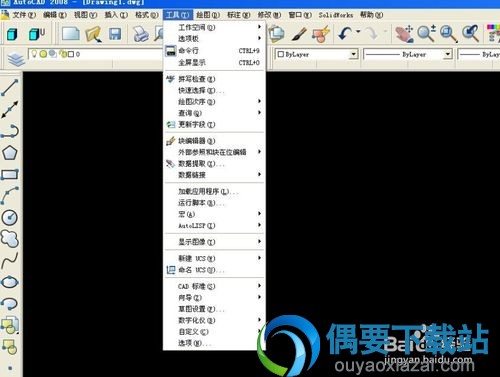This screenshot has width=500, height=377.
Task: Click the layer properties manager icon
Action: (x=16, y=60)
